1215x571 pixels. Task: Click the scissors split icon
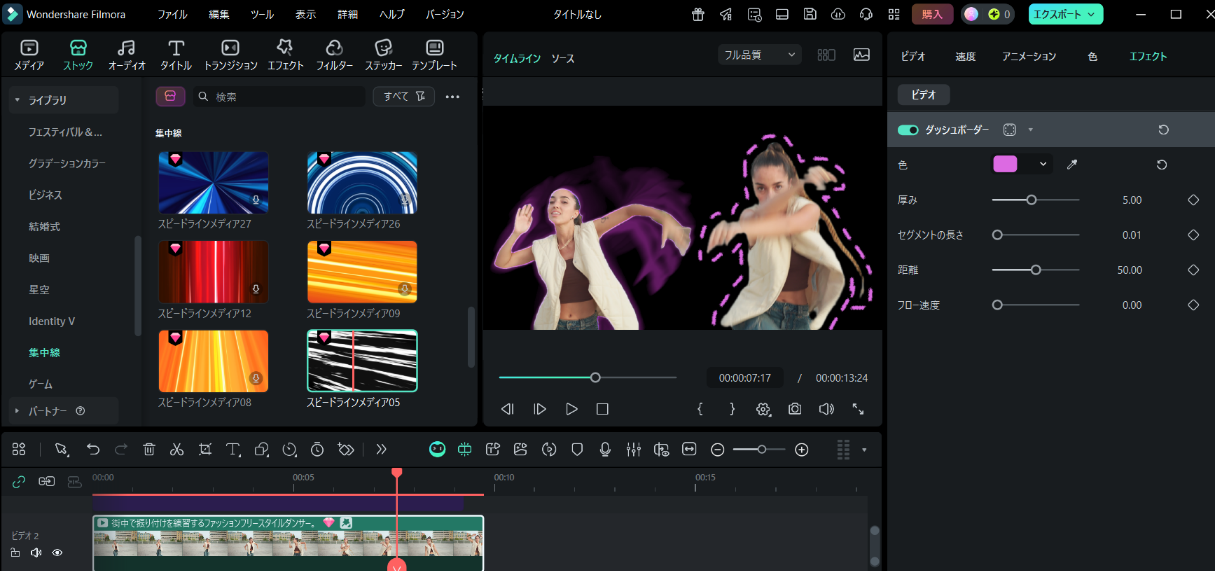point(177,450)
